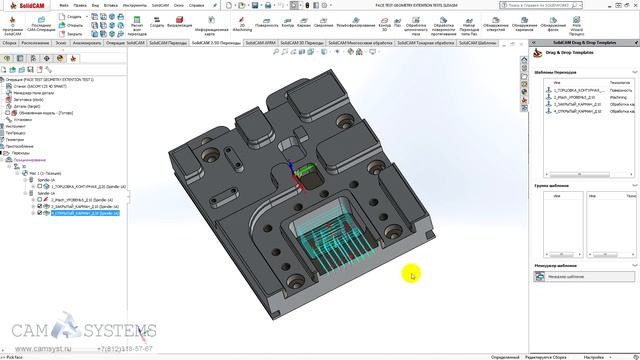Click the Print icon in quick access toolbar
The height and width of the screenshot is (360, 640).
268,5
